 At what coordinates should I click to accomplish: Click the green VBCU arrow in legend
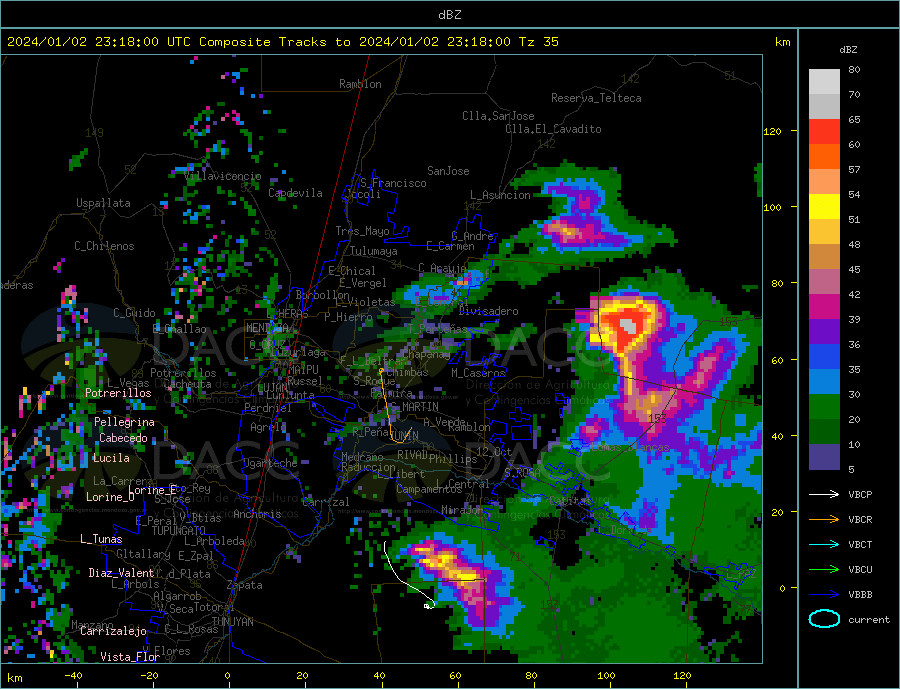(824, 569)
